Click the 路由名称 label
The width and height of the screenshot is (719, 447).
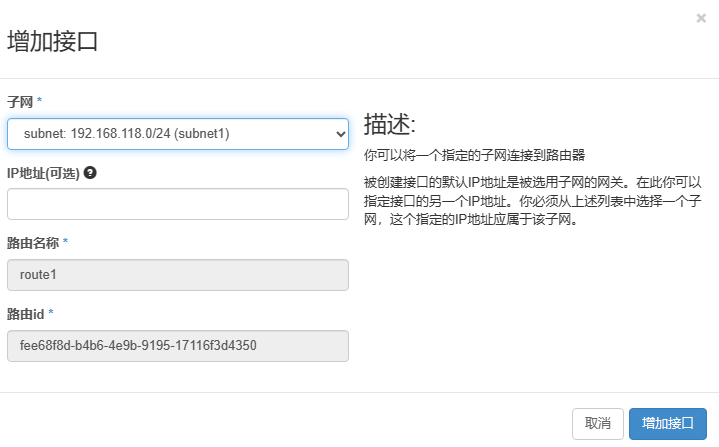point(32,242)
